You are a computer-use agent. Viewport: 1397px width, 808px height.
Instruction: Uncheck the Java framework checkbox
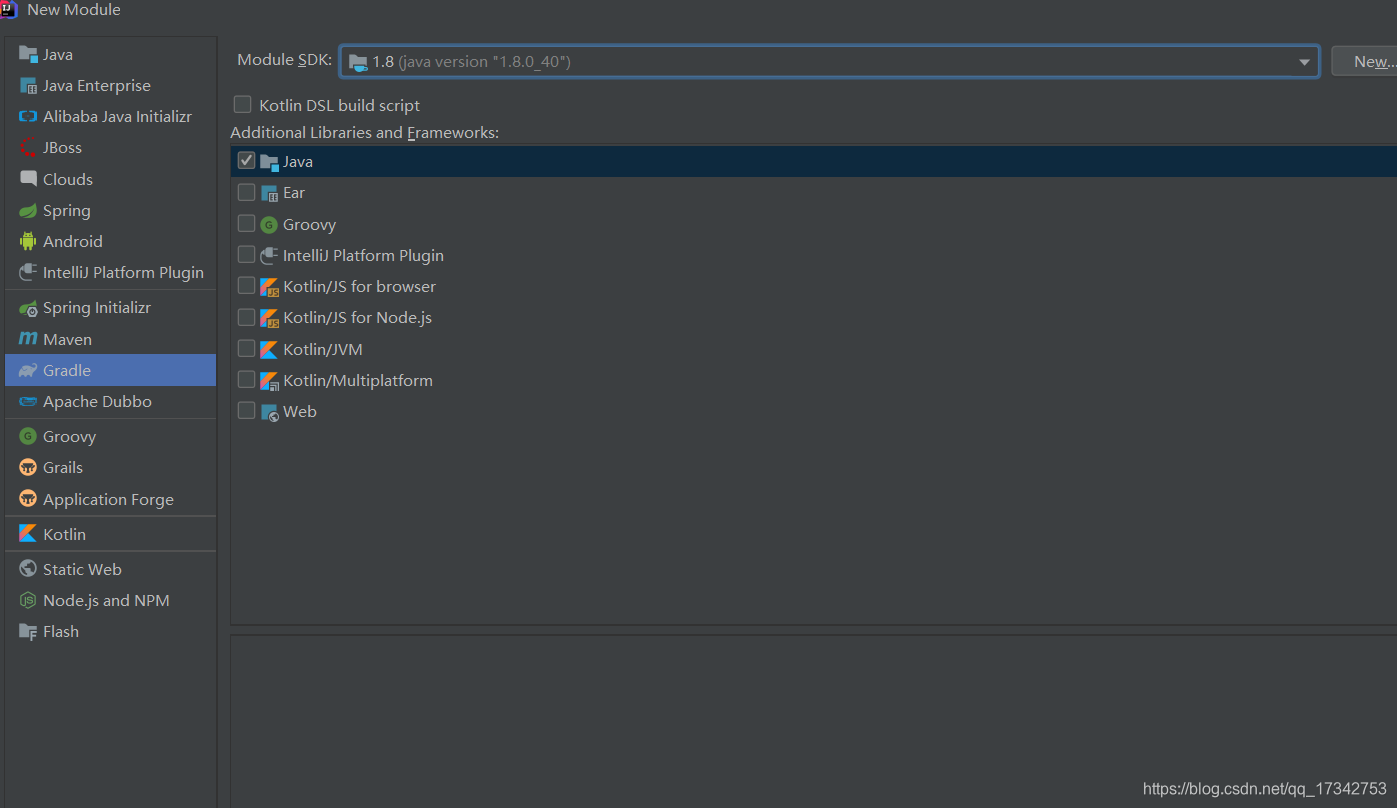click(246, 160)
